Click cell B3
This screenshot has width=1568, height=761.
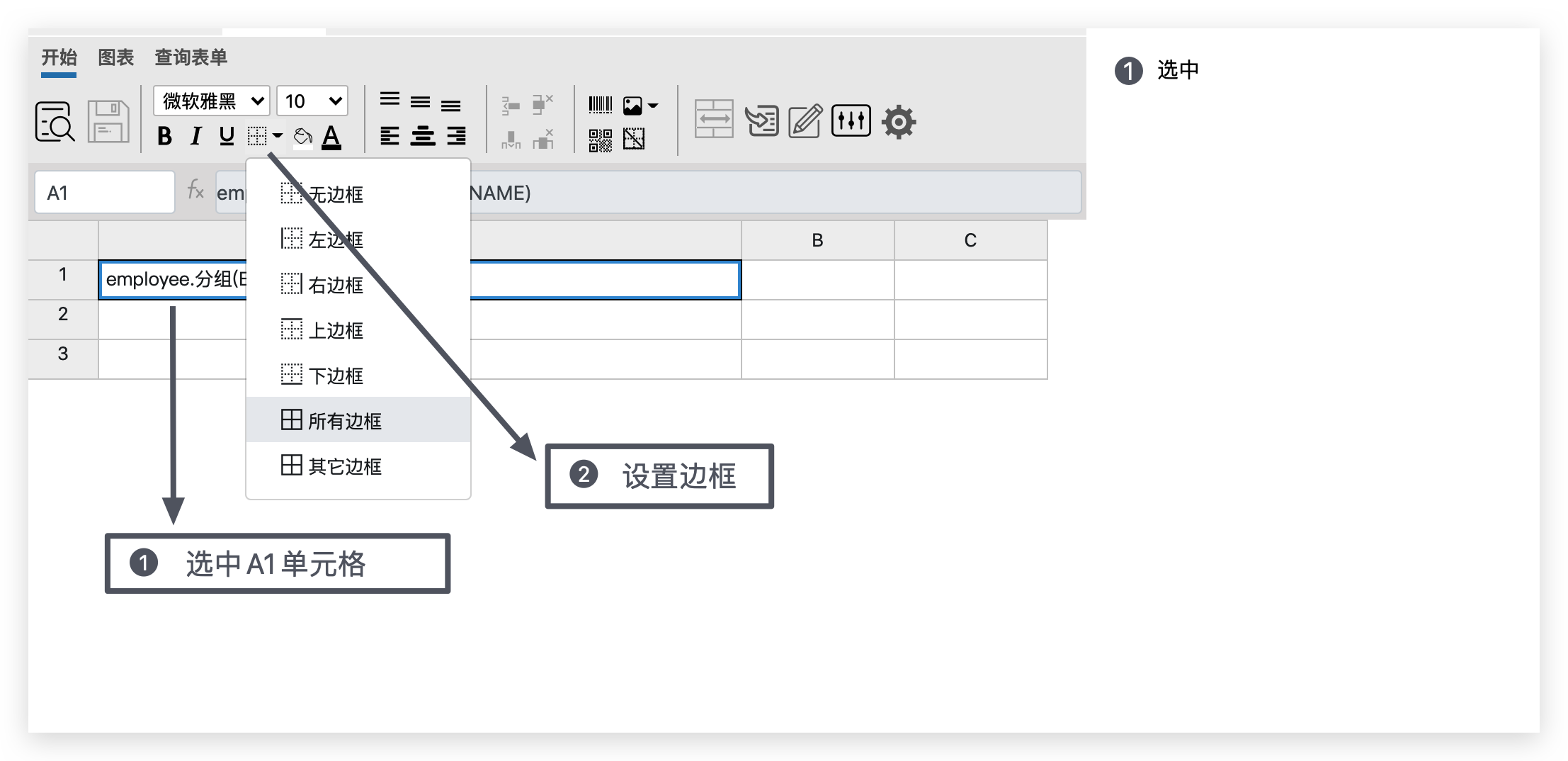818,359
